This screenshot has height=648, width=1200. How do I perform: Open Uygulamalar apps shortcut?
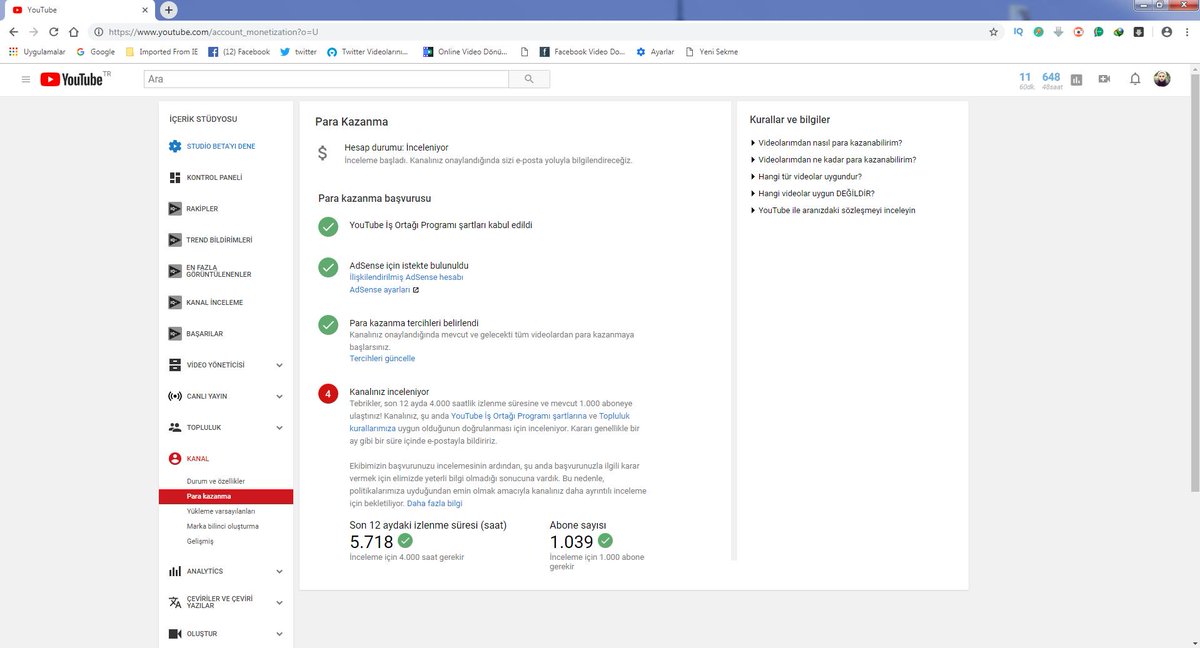click(36, 52)
